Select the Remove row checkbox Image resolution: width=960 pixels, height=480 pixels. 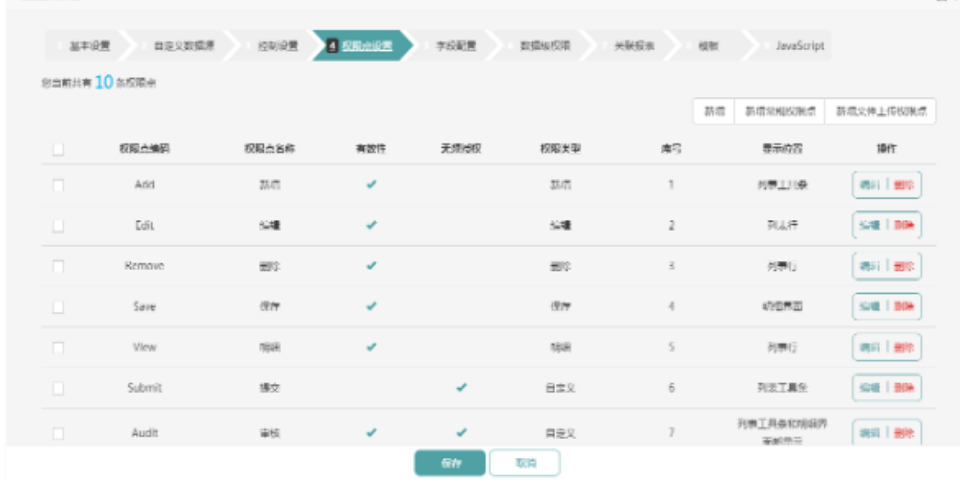[58, 266]
